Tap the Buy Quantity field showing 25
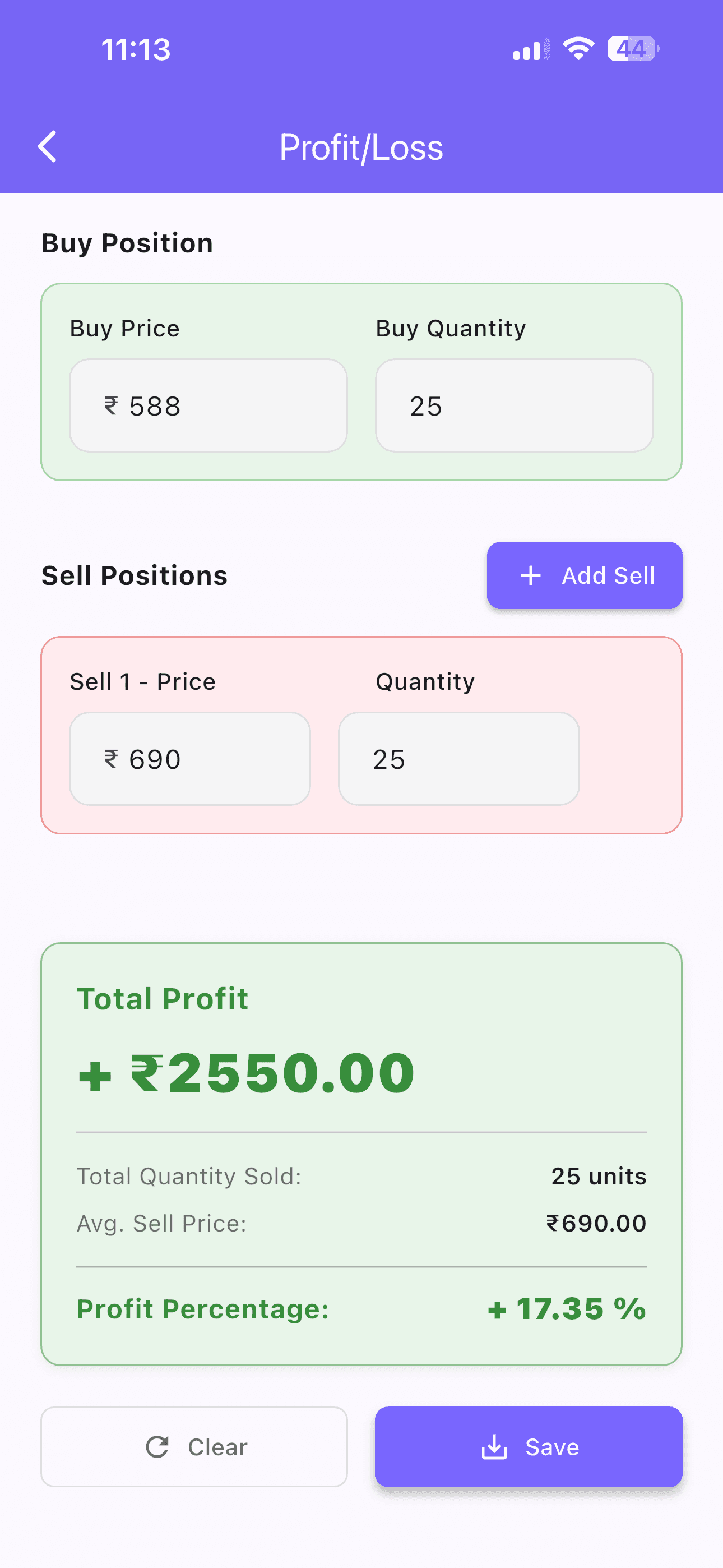The image size is (723, 1568). tap(515, 405)
